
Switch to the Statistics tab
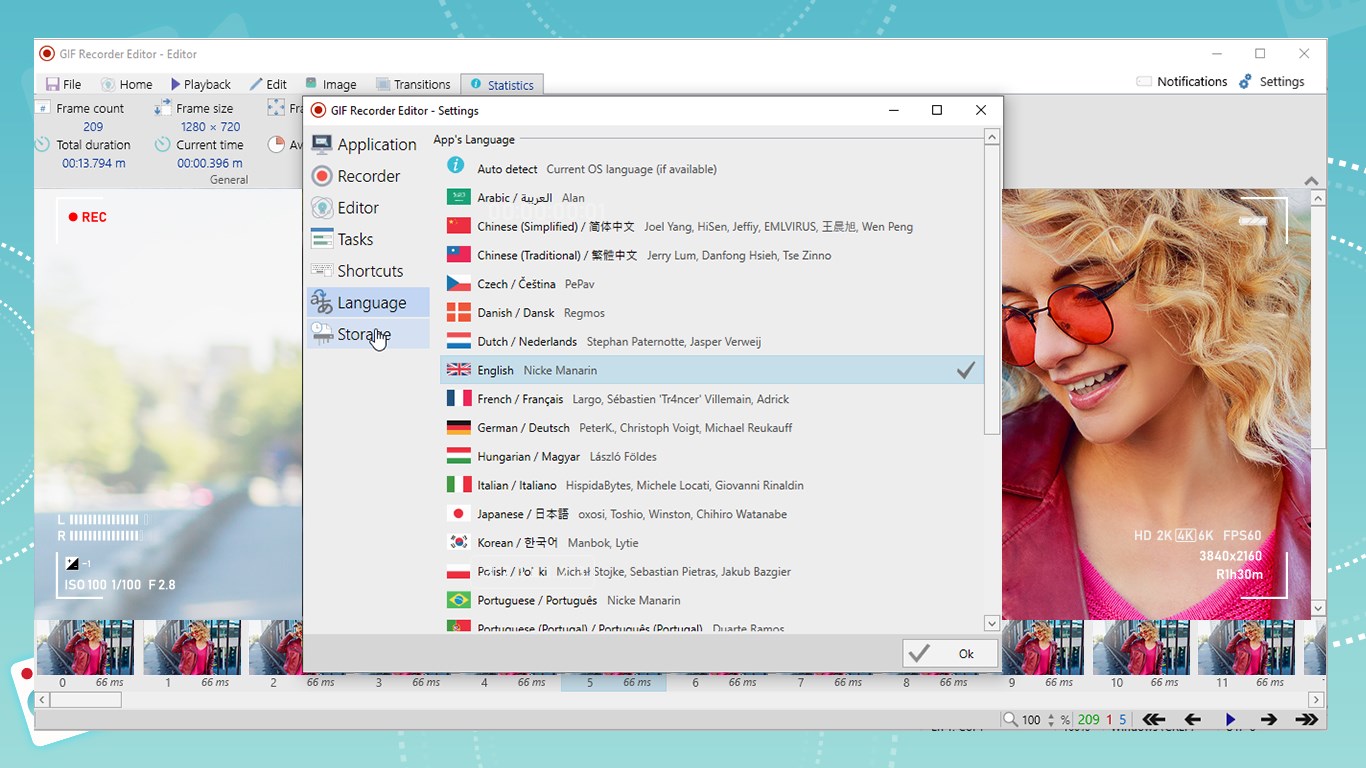pos(502,84)
